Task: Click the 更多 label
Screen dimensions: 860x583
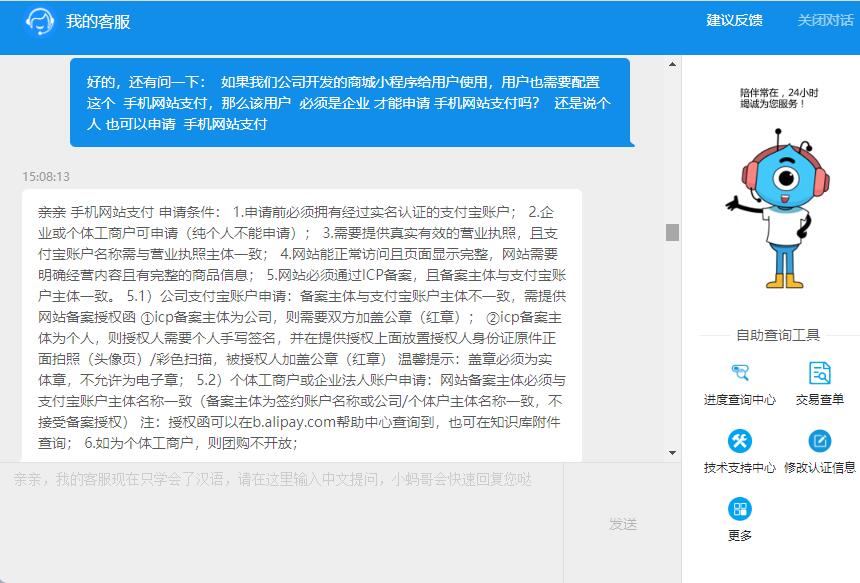Action: pos(739,536)
